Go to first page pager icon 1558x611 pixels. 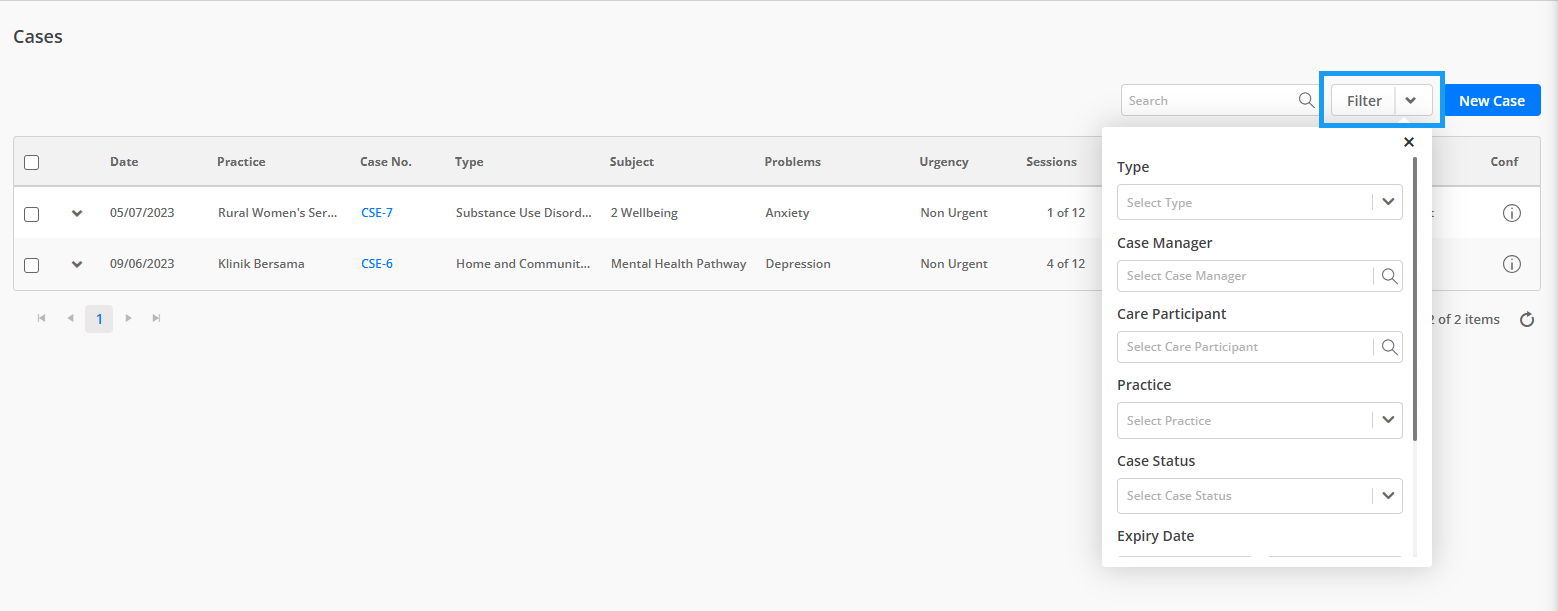tap(41, 318)
